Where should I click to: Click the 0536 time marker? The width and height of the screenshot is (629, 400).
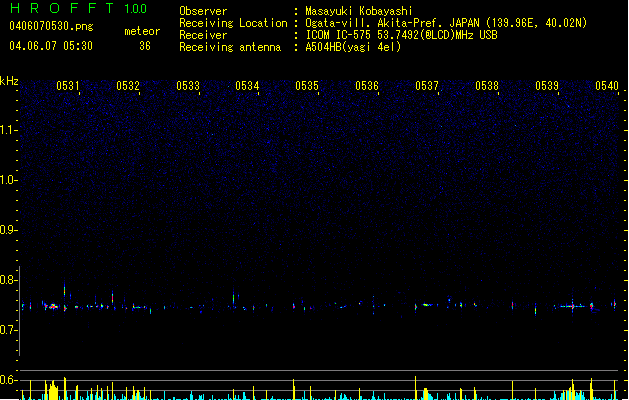[367, 86]
